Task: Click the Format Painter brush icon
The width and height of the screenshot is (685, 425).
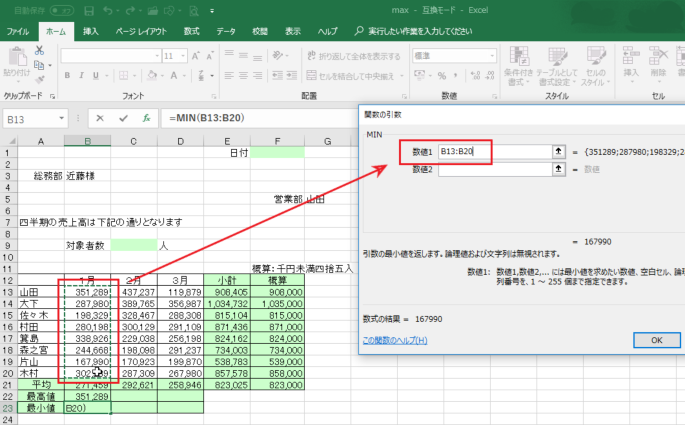Action: coord(39,79)
